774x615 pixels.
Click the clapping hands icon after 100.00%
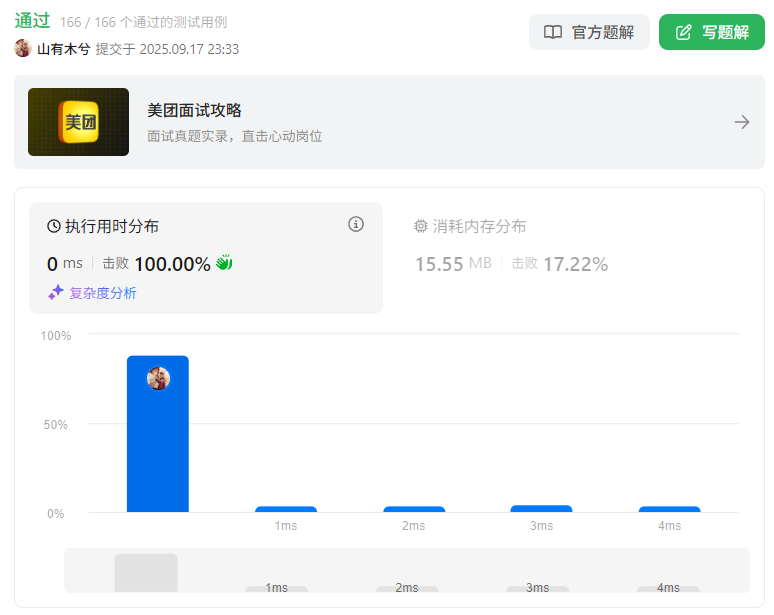224,262
